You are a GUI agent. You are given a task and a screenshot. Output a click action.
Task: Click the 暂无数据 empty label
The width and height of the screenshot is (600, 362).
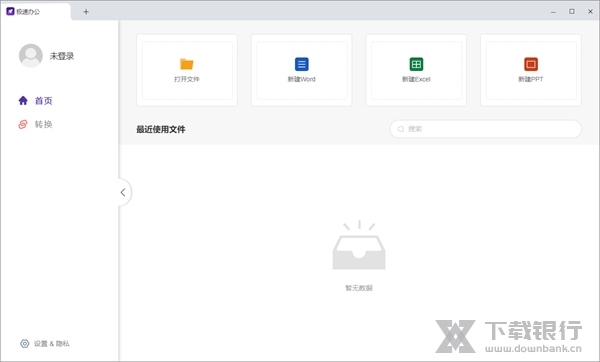pos(359,288)
